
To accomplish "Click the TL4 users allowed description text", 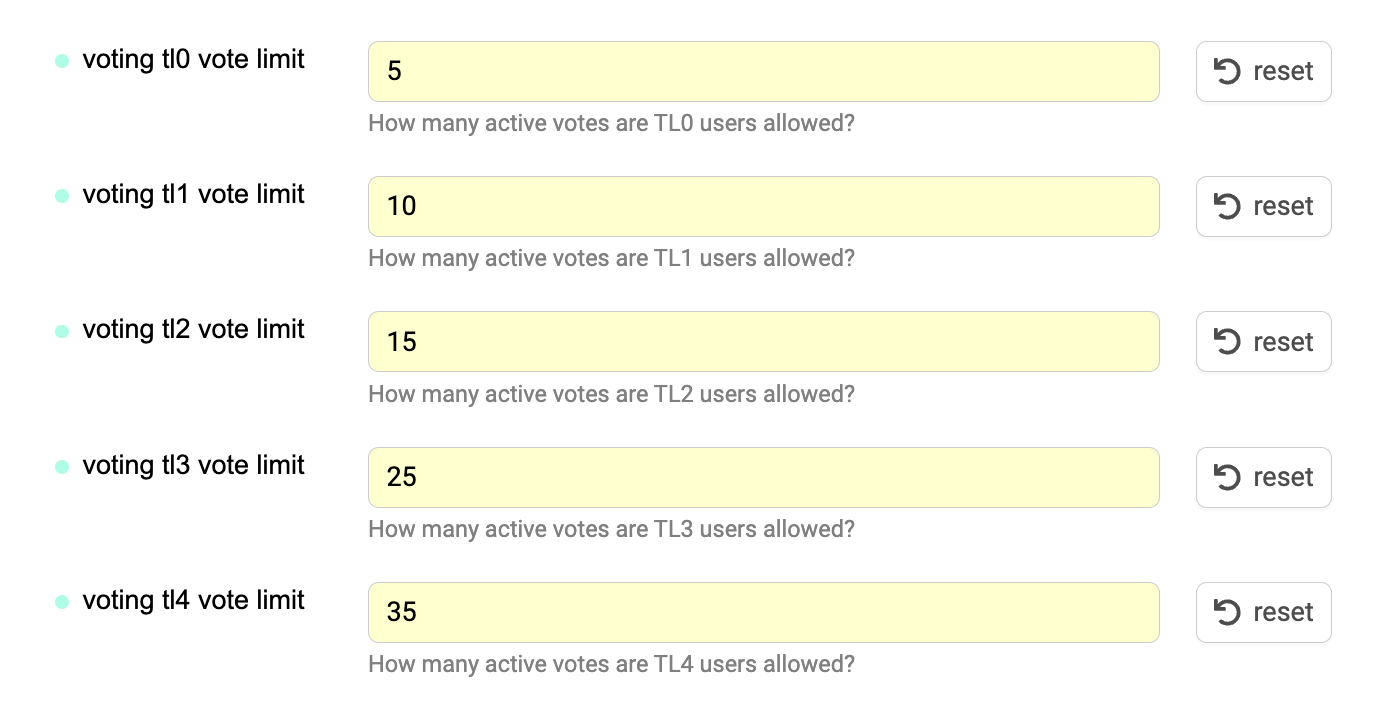I will [x=612, y=664].
